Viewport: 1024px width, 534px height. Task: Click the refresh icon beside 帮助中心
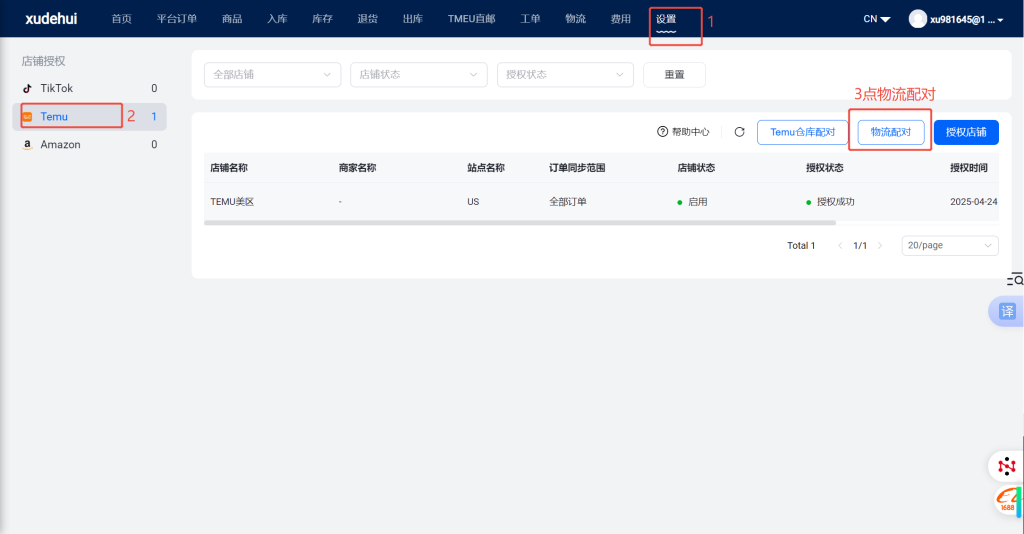point(740,132)
